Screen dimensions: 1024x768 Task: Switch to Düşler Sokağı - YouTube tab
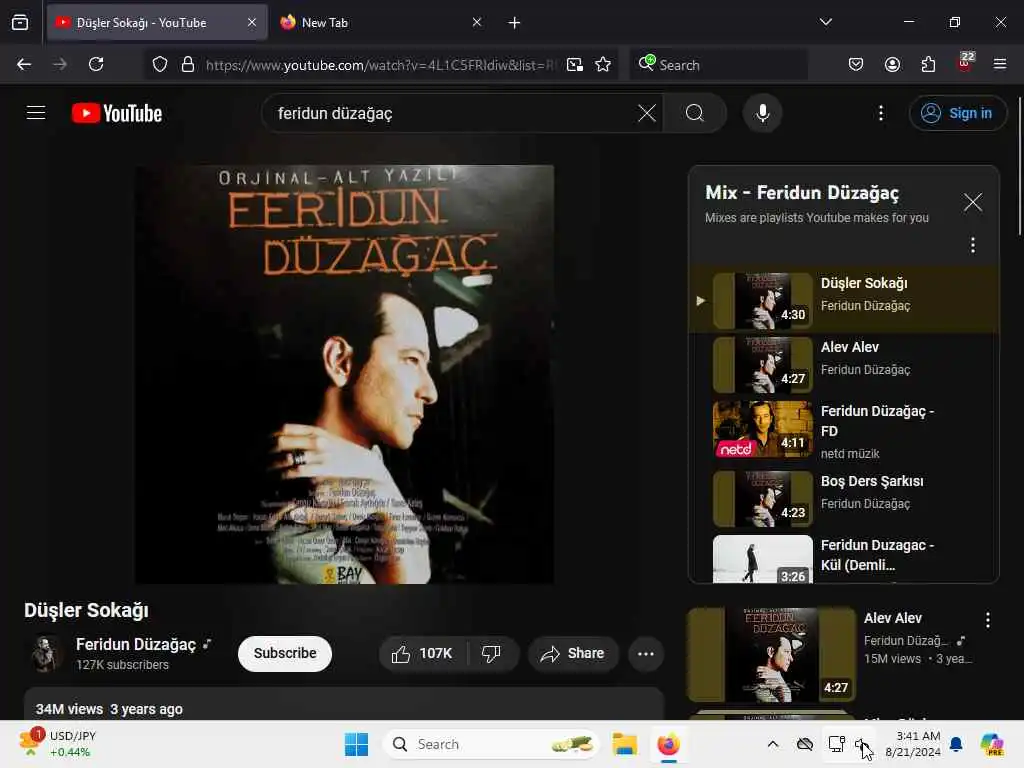pos(157,23)
